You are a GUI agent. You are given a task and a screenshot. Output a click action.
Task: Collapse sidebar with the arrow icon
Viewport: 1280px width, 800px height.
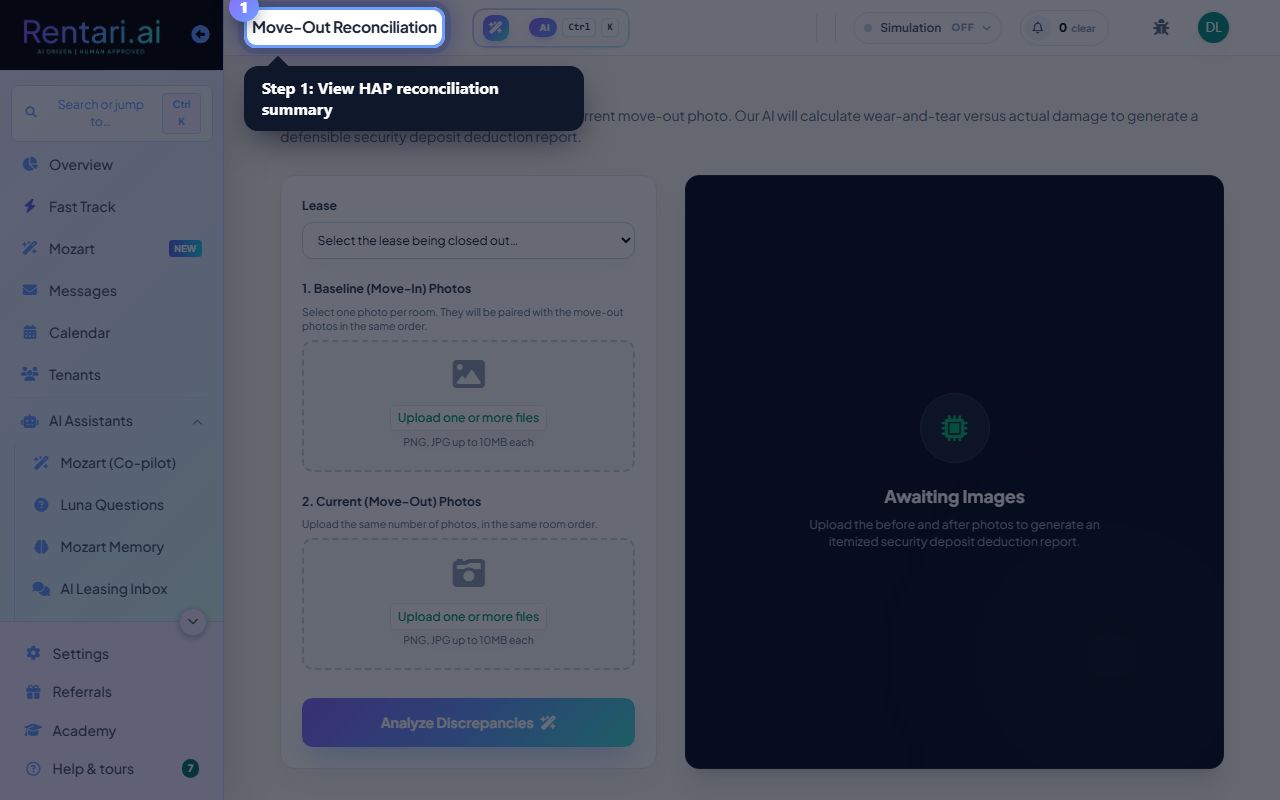pos(200,34)
